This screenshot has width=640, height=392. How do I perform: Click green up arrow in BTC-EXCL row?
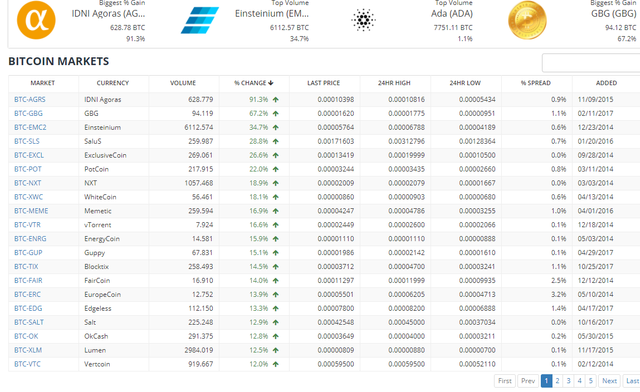click(276, 155)
